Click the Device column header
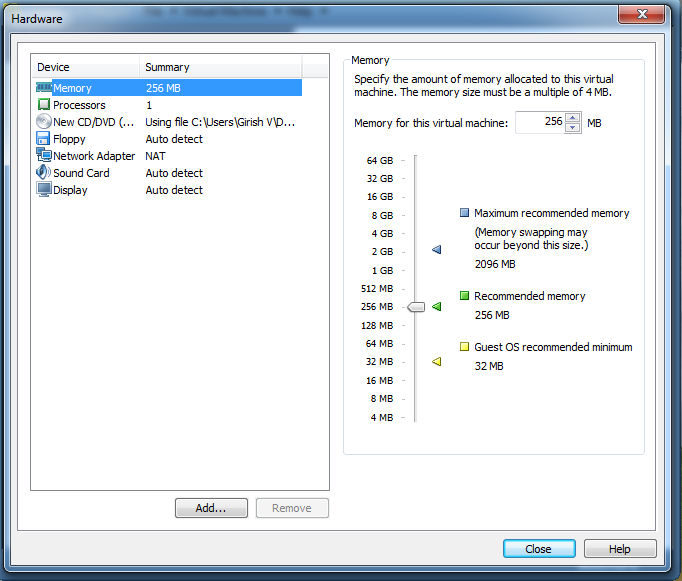The image size is (682, 581). point(85,67)
